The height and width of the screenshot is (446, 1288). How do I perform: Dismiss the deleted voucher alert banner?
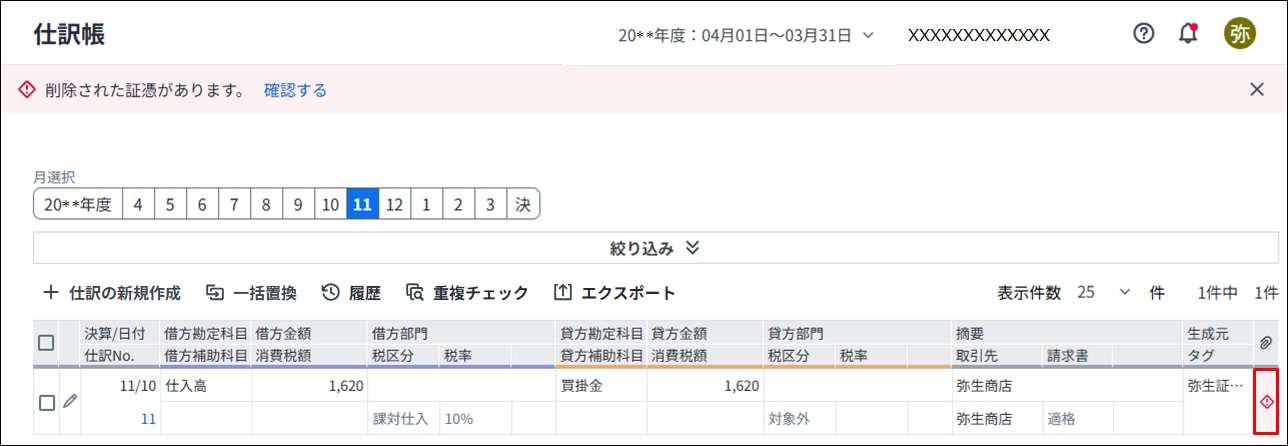coord(1257,89)
